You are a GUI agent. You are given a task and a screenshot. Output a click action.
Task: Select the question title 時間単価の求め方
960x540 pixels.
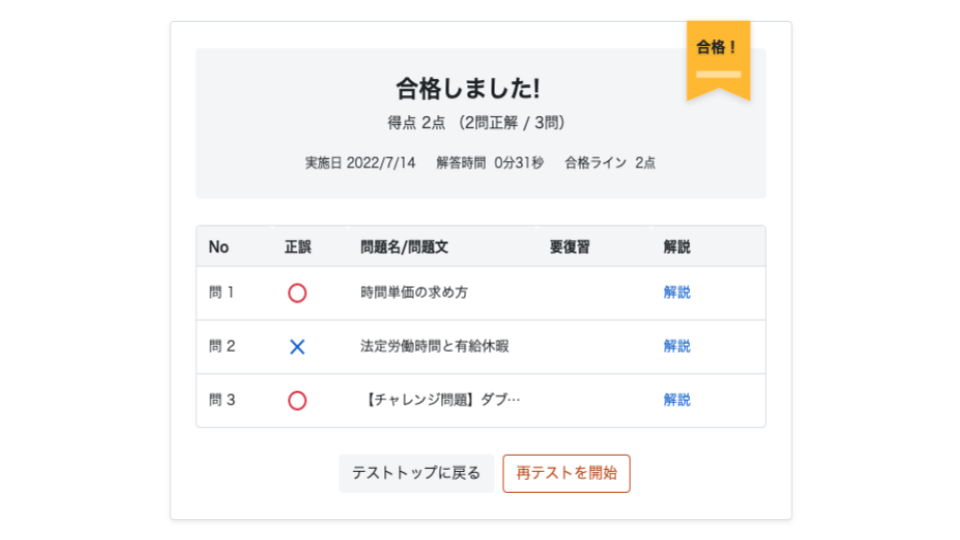pos(414,293)
